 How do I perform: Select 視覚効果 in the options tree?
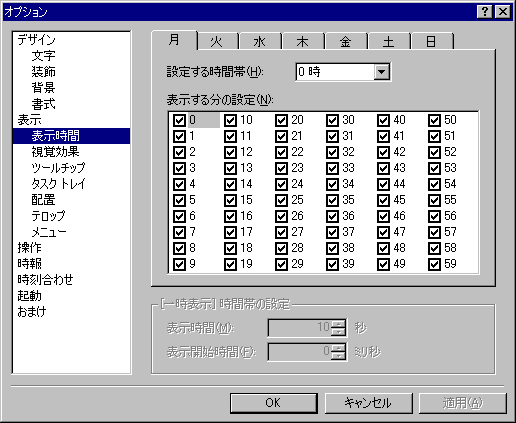pos(55,152)
